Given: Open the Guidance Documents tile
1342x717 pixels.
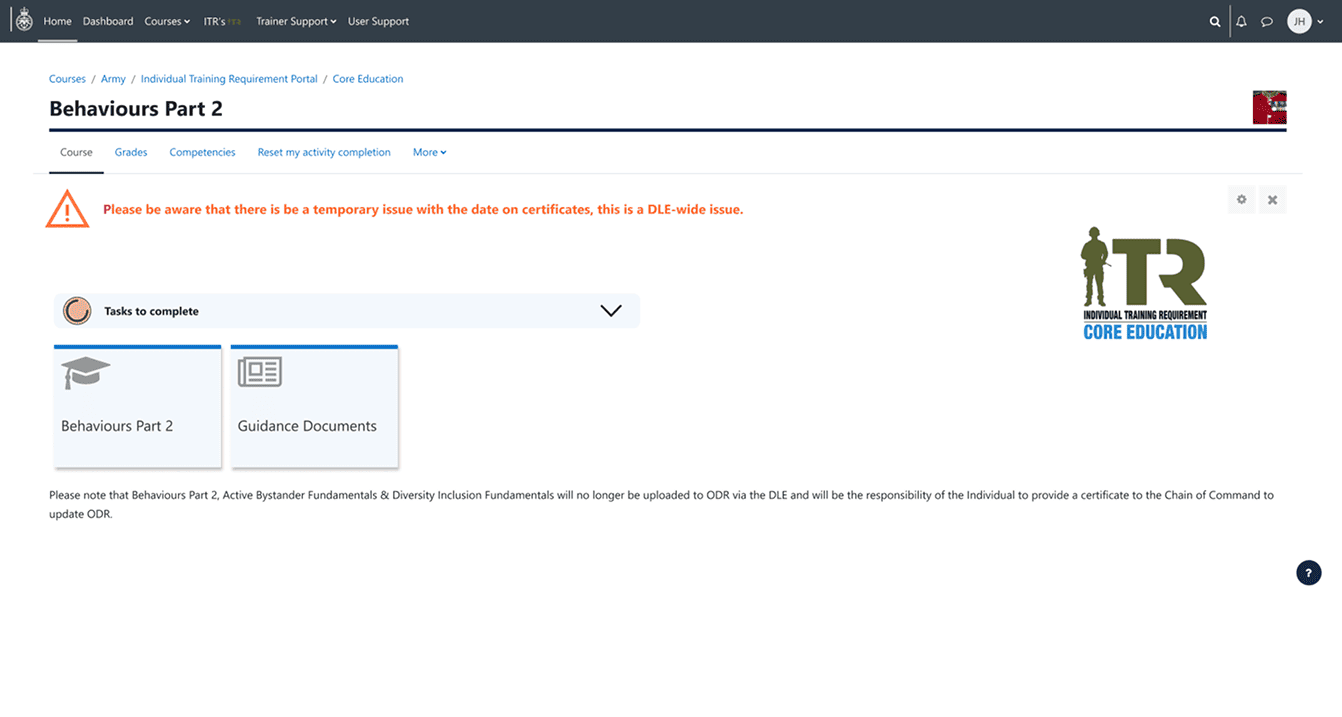Looking at the screenshot, I should (314, 406).
